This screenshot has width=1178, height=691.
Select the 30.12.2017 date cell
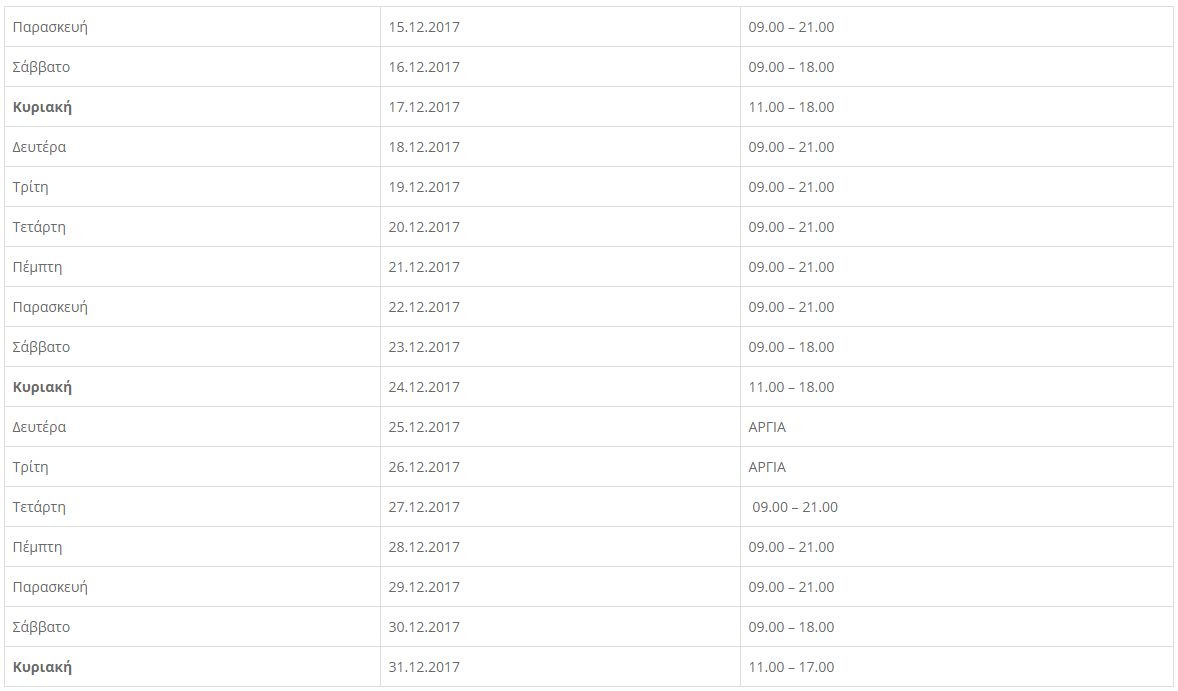pyautogui.click(x=424, y=627)
